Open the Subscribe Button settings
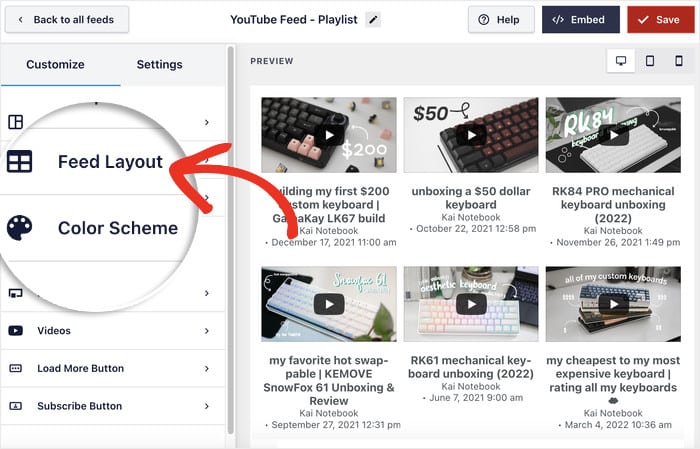The width and height of the screenshot is (700, 449). 112,406
